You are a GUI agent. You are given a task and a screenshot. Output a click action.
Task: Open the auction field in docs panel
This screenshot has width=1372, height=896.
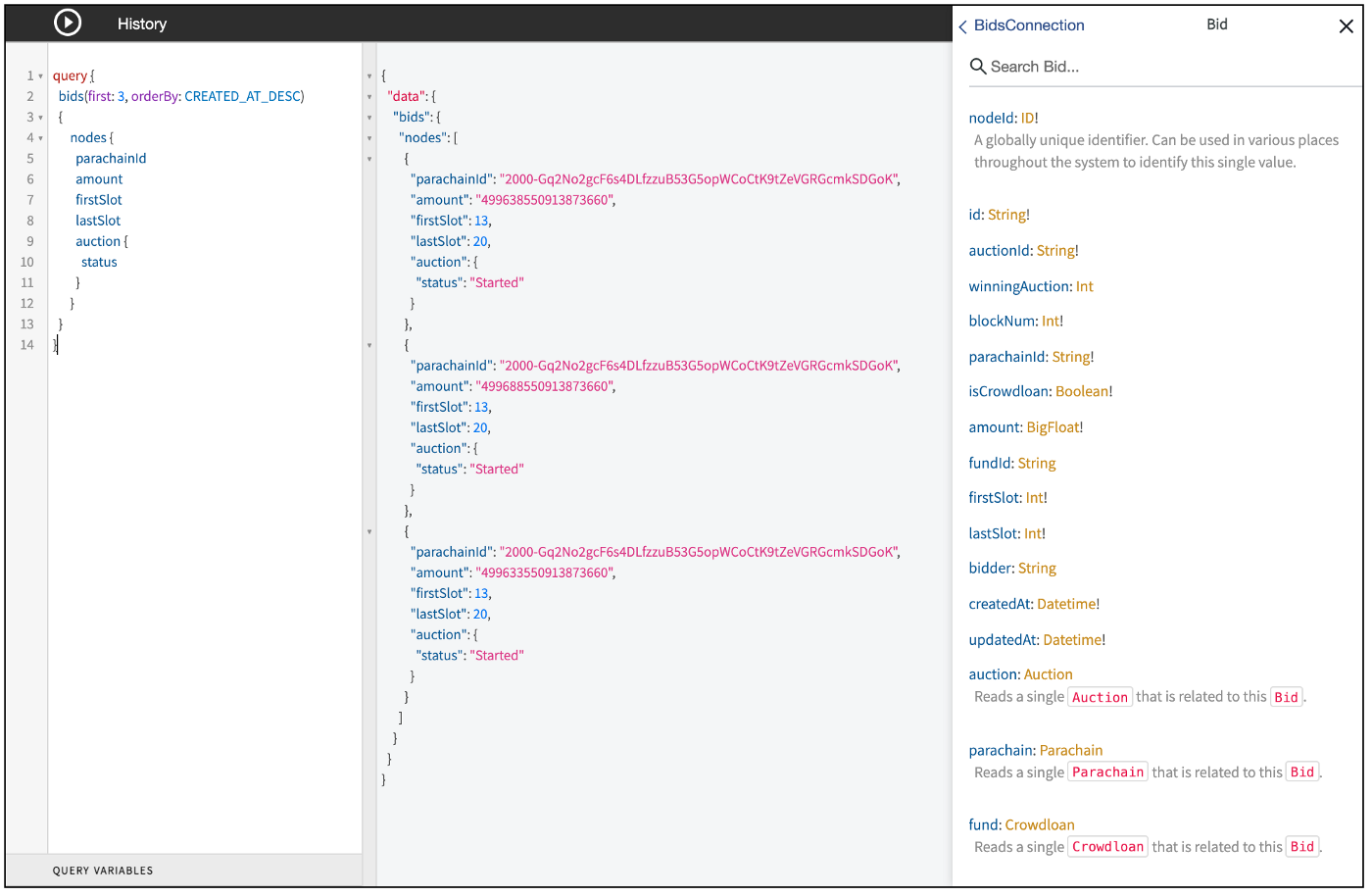[994, 674]
